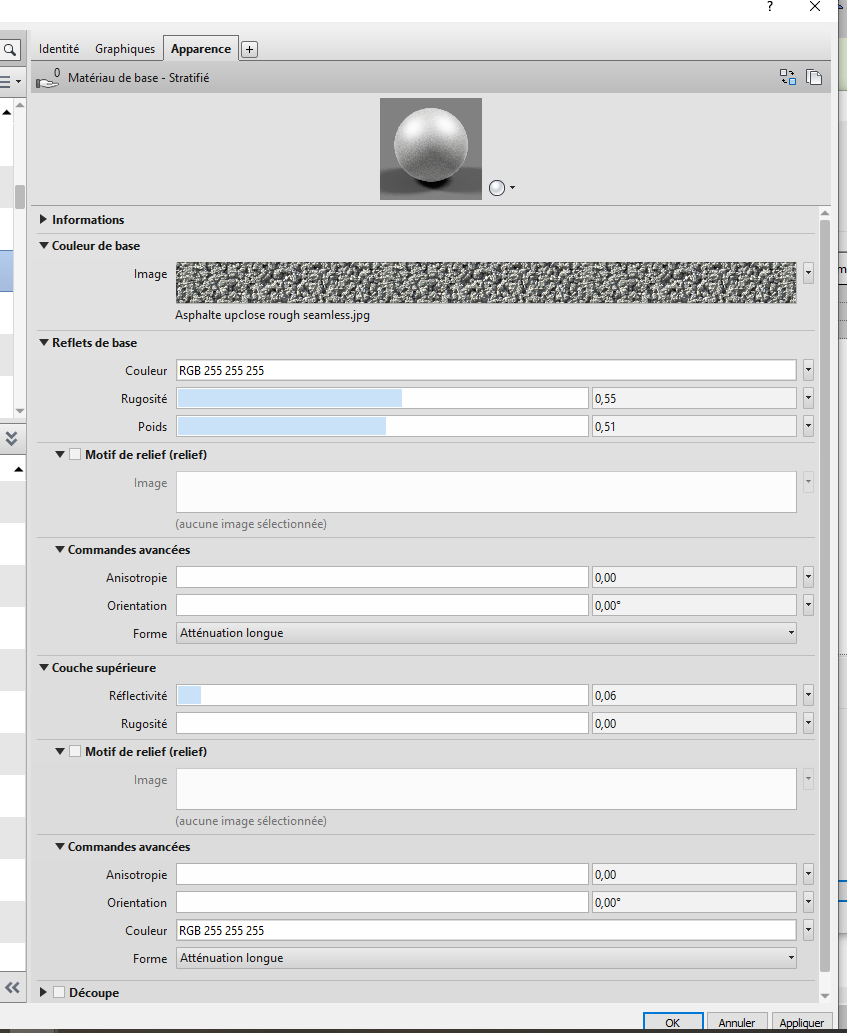This screenshot has height=1033, width=847.
Task: Open the preview render options circle icon
Action: [x=496, y=188]
